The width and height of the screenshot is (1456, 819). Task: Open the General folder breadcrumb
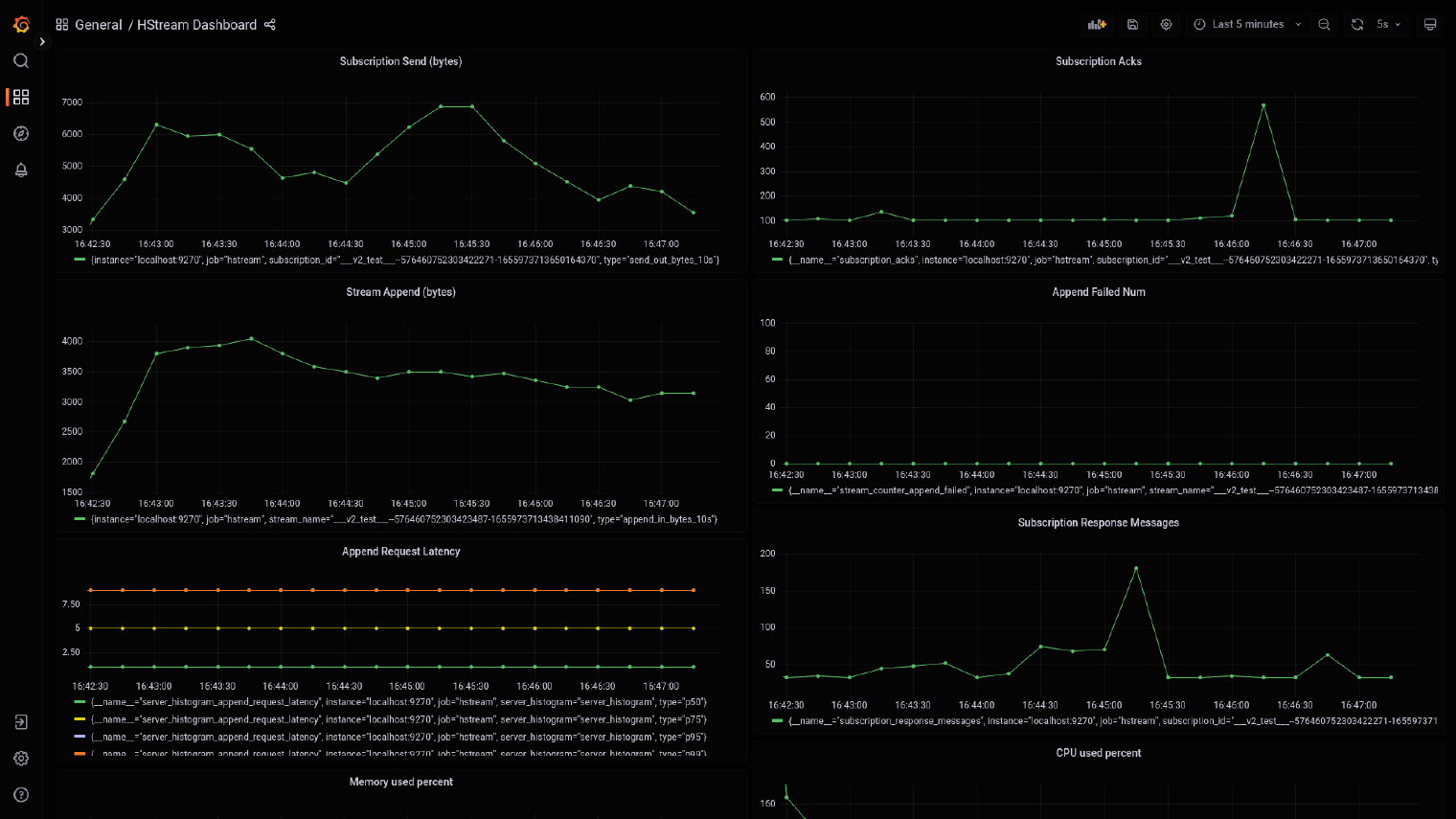coord(99,25)
